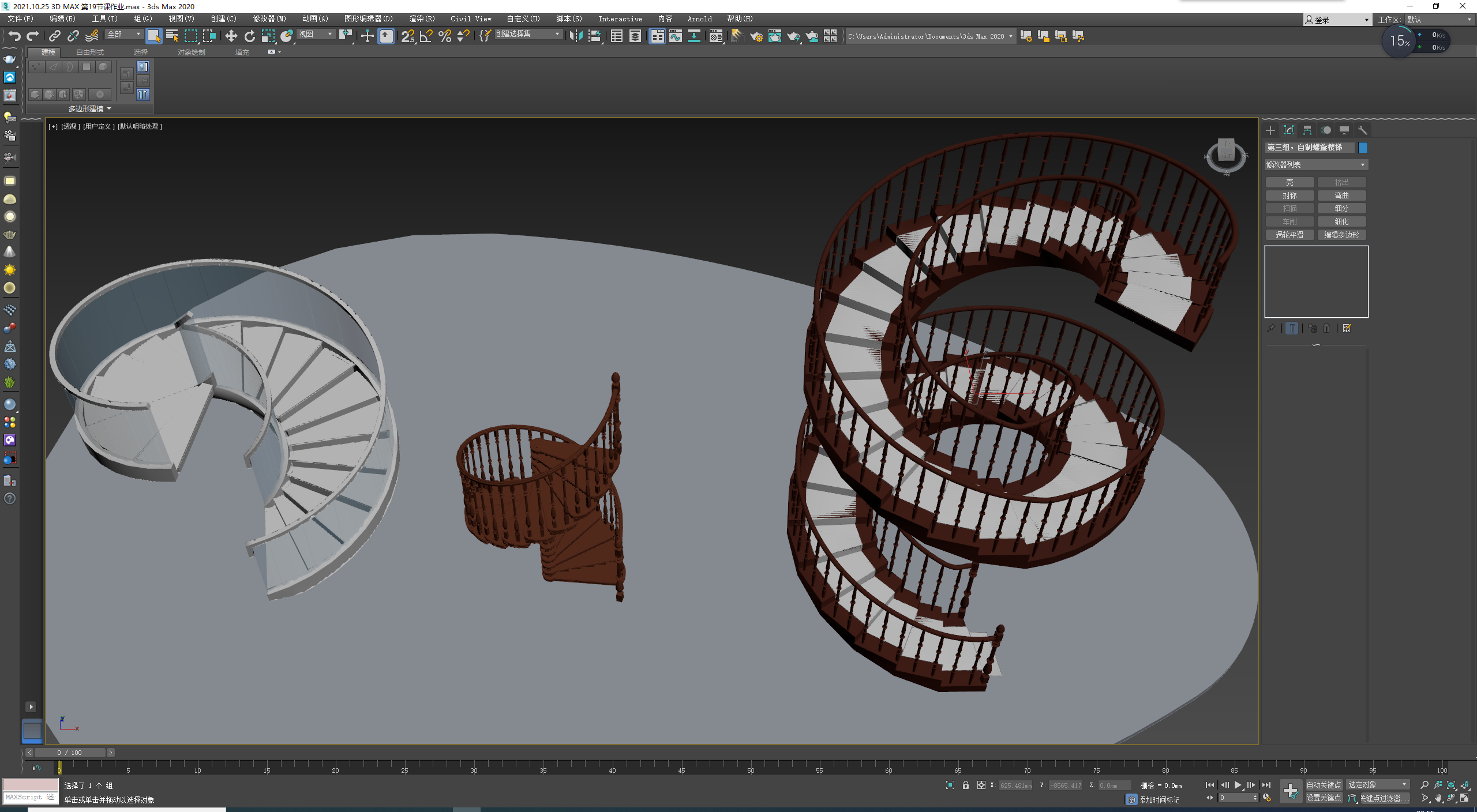Viewport: 1477px width, 812px height.
Task: Open the Utilities wrench panel icon
Action: 1363,130
